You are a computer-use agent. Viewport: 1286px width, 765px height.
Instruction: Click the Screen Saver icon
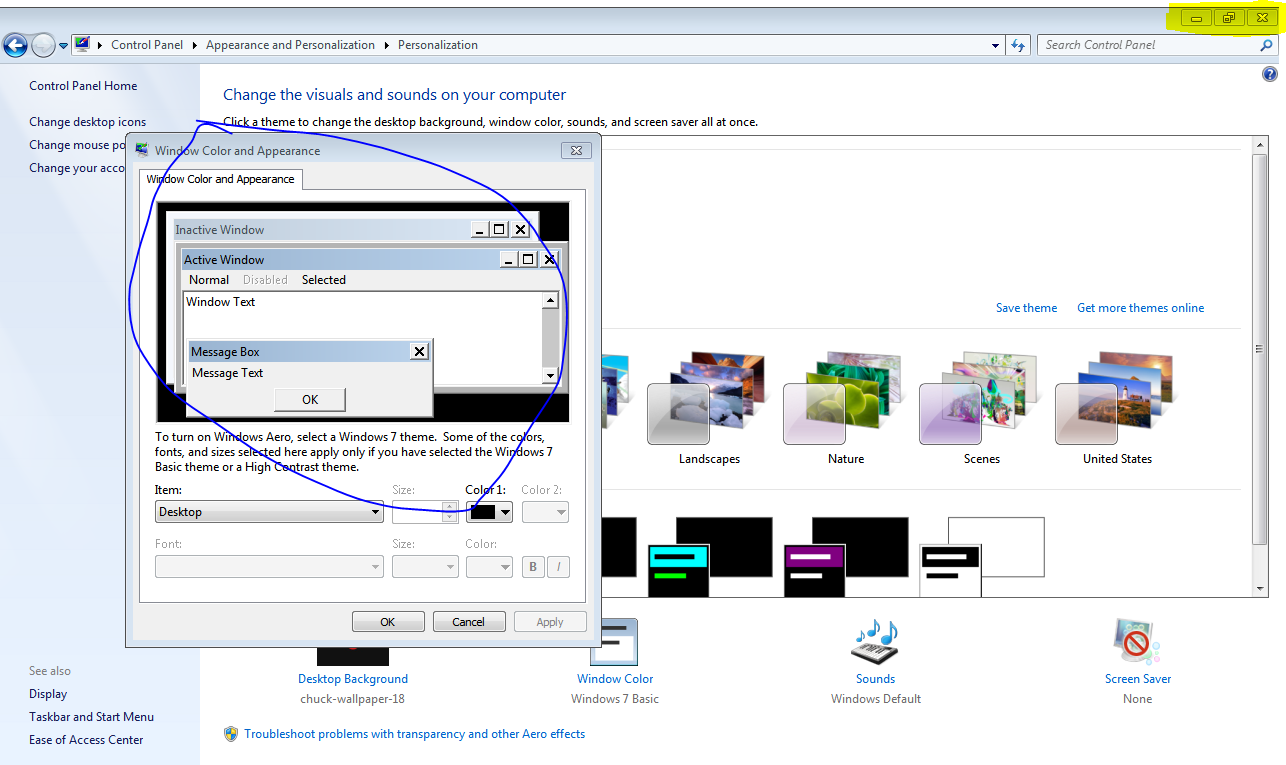1137,643
